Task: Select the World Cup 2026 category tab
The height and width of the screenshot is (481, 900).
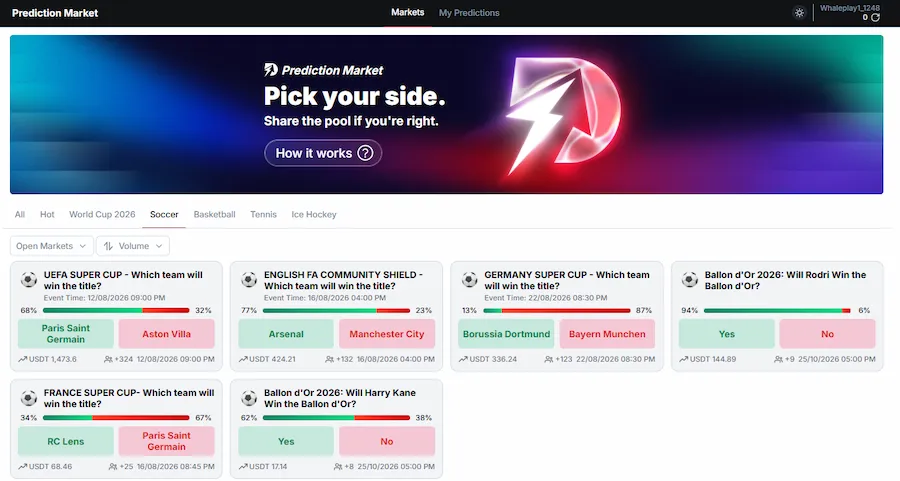Action: pyautogui.click(x=102, y=214)
